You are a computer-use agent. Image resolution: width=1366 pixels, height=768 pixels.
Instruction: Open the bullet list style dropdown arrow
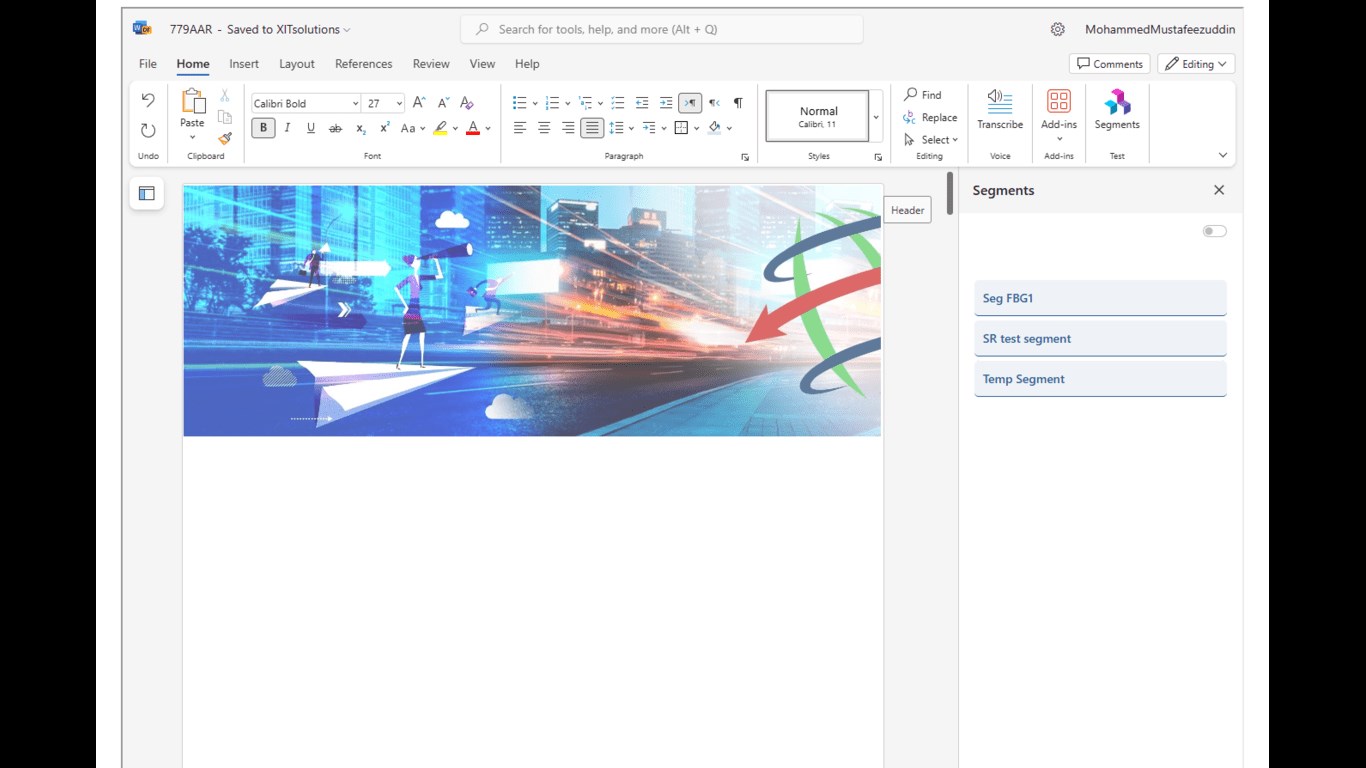(535, 103)
